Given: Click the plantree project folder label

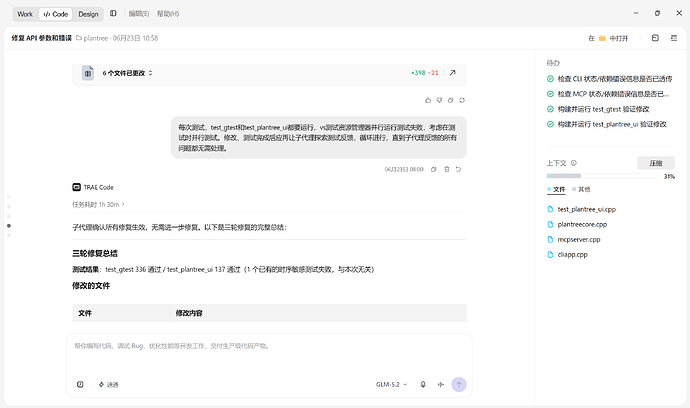Looking at the screenshot, I should [92, 38].
